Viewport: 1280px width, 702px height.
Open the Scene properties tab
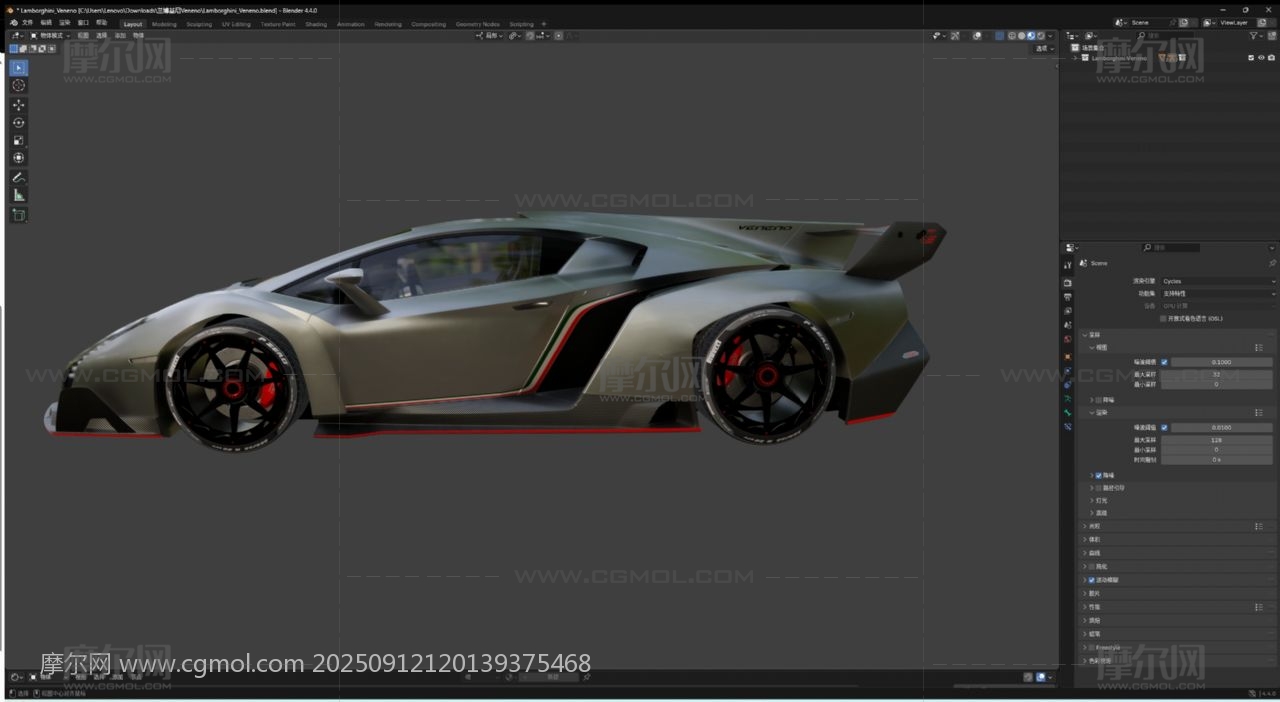[1068, 326]
